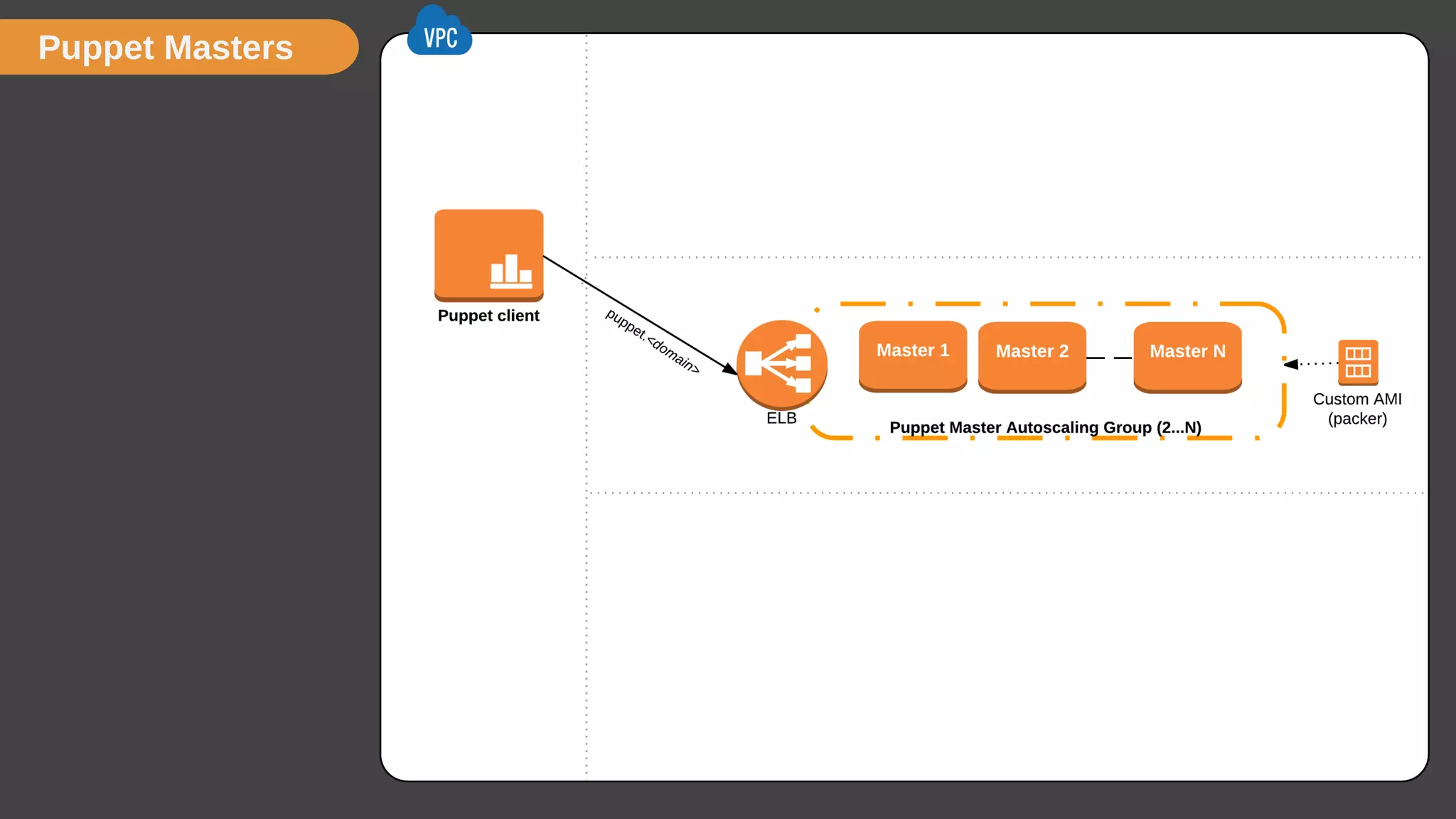Click the ELB text label
Viewport: 1456px width, 819px height.
781,418
